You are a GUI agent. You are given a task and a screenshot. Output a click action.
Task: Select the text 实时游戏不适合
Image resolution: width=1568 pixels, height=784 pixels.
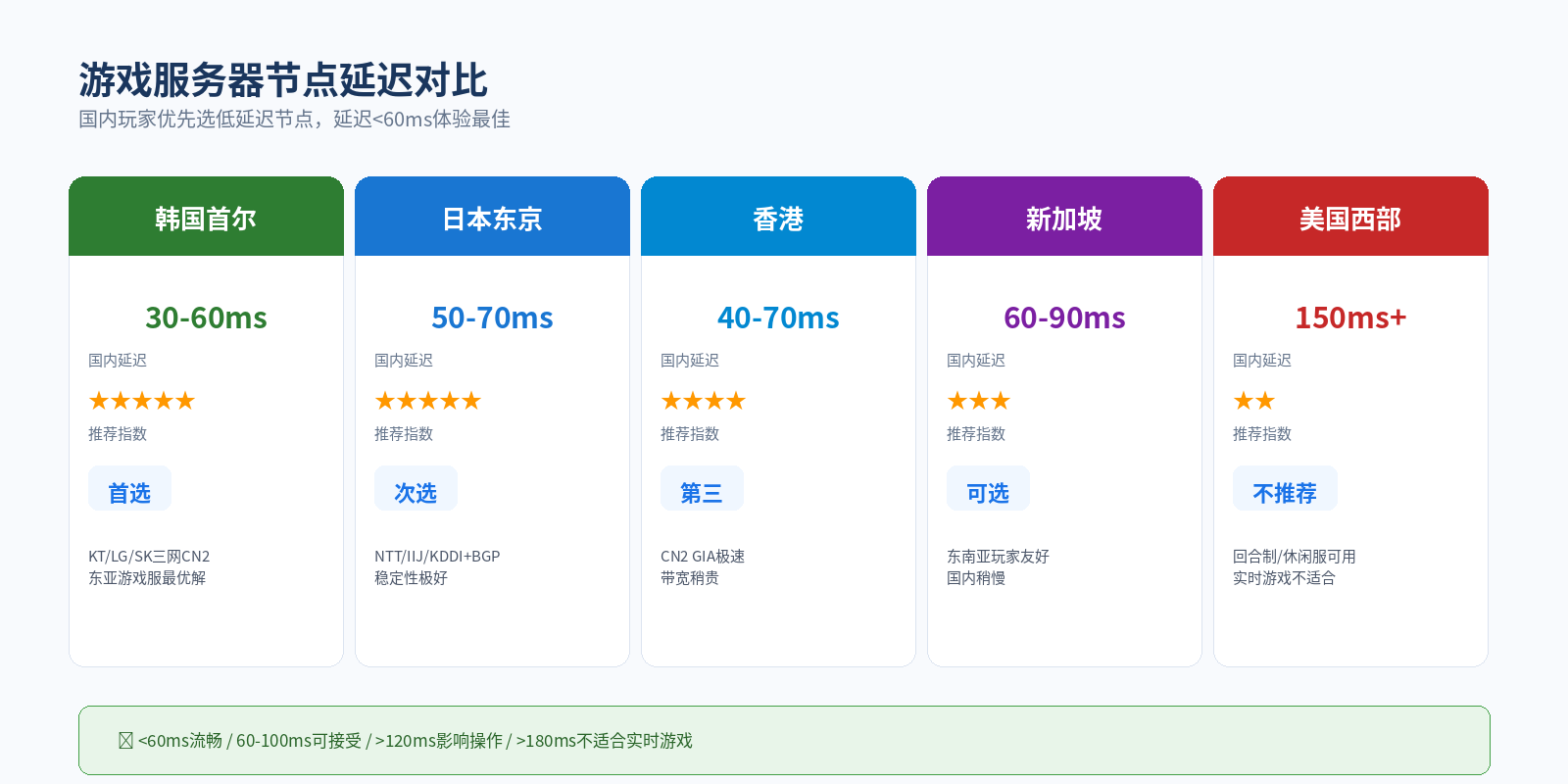pyautogui.click(x=1284, y=578)
